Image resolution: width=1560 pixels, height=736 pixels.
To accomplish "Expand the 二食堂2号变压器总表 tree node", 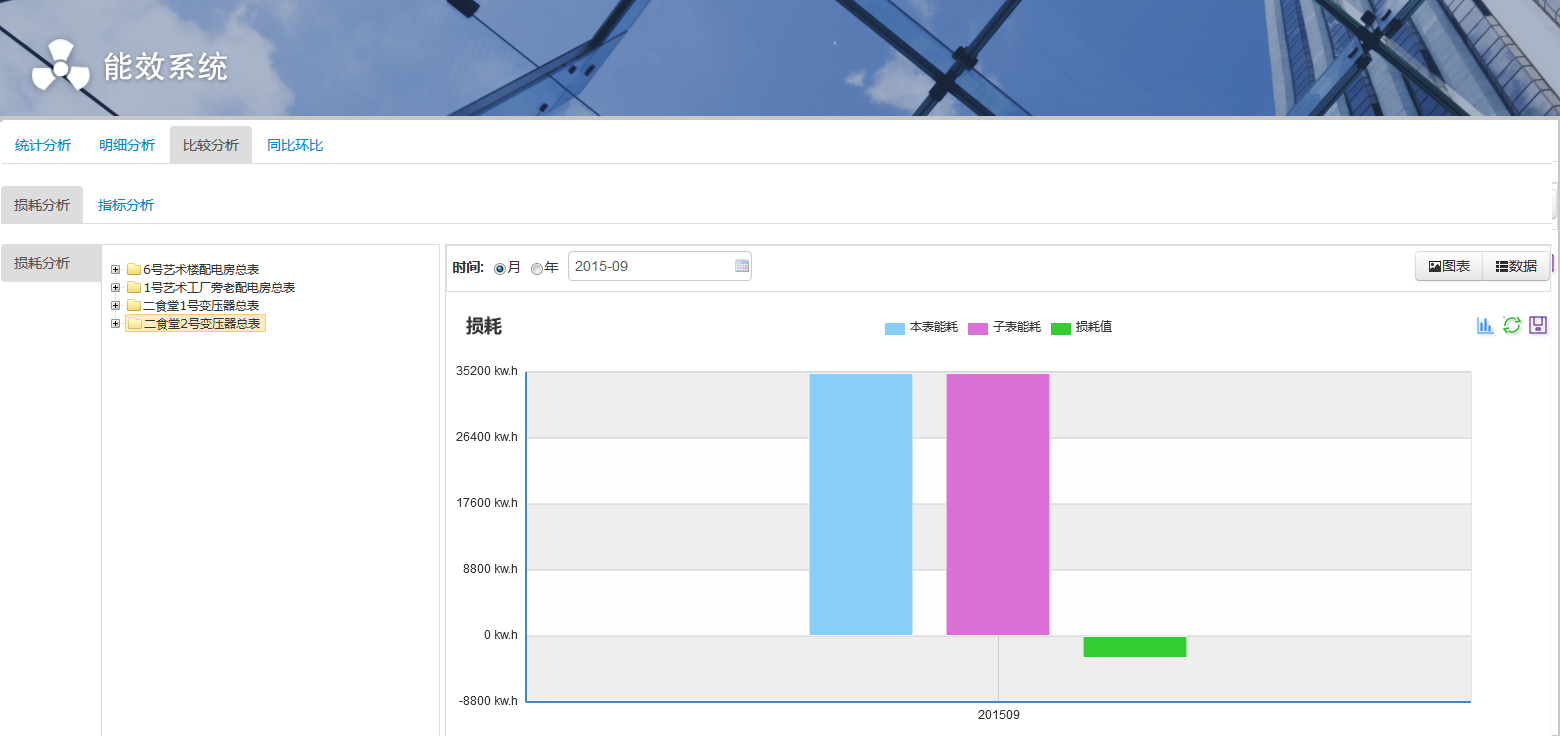I will (x=116, y=323).
